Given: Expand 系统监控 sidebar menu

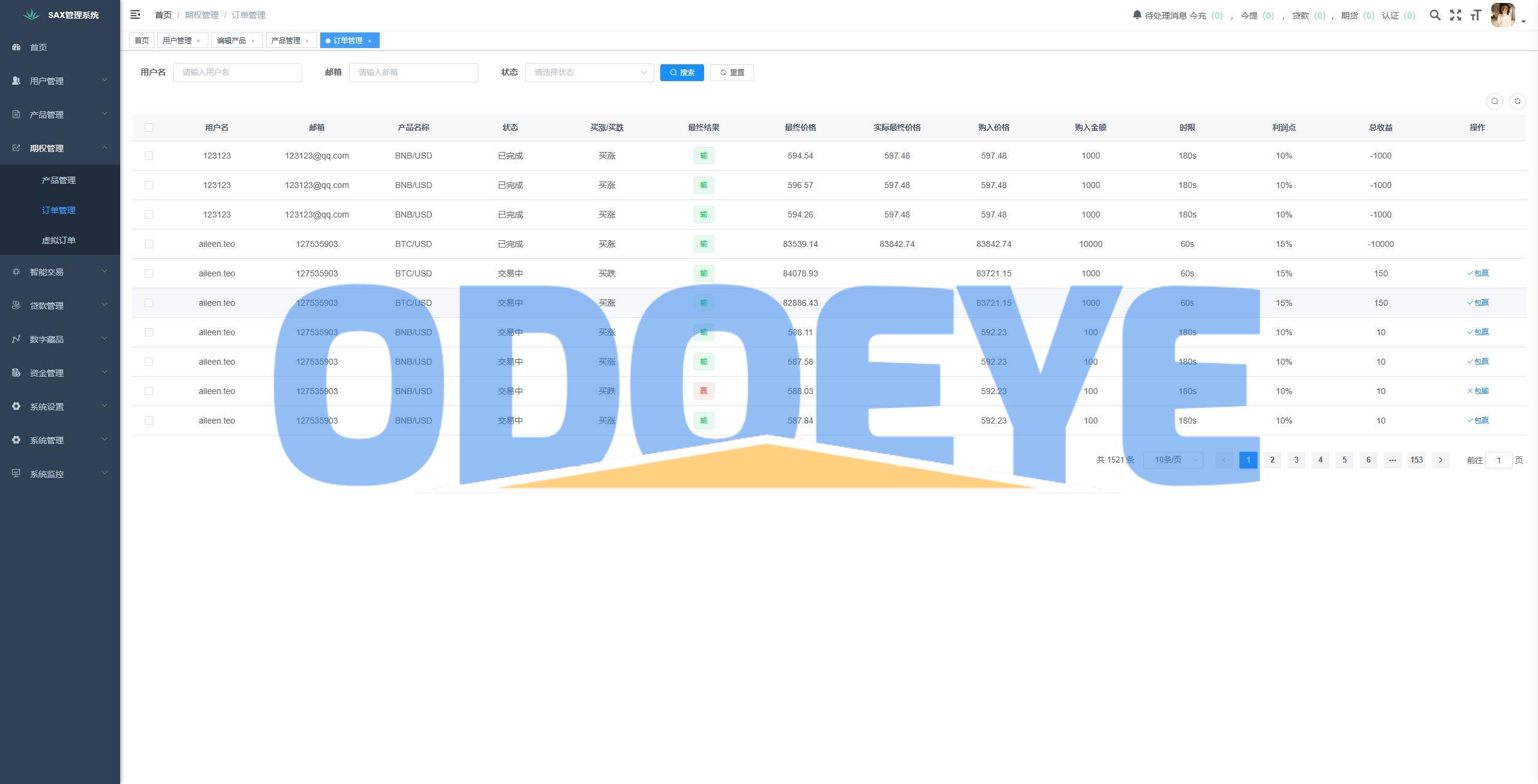Looking at the screenshot, I should tap(60, 473).
